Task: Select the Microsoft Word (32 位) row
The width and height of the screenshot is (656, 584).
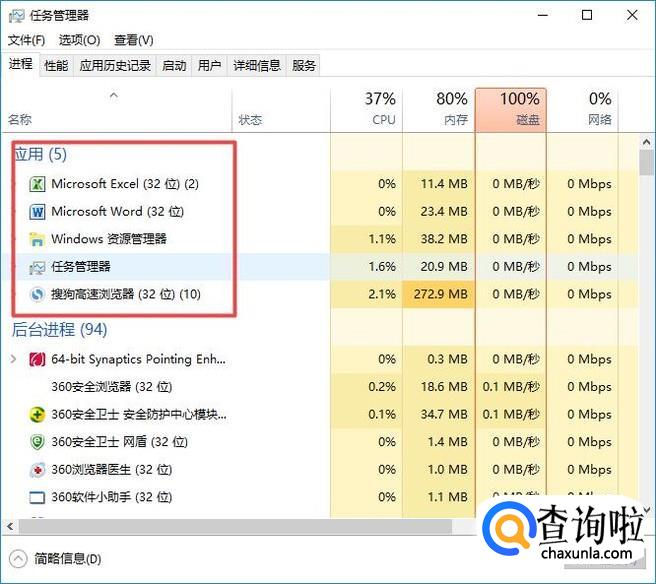Action: [320, 212]
